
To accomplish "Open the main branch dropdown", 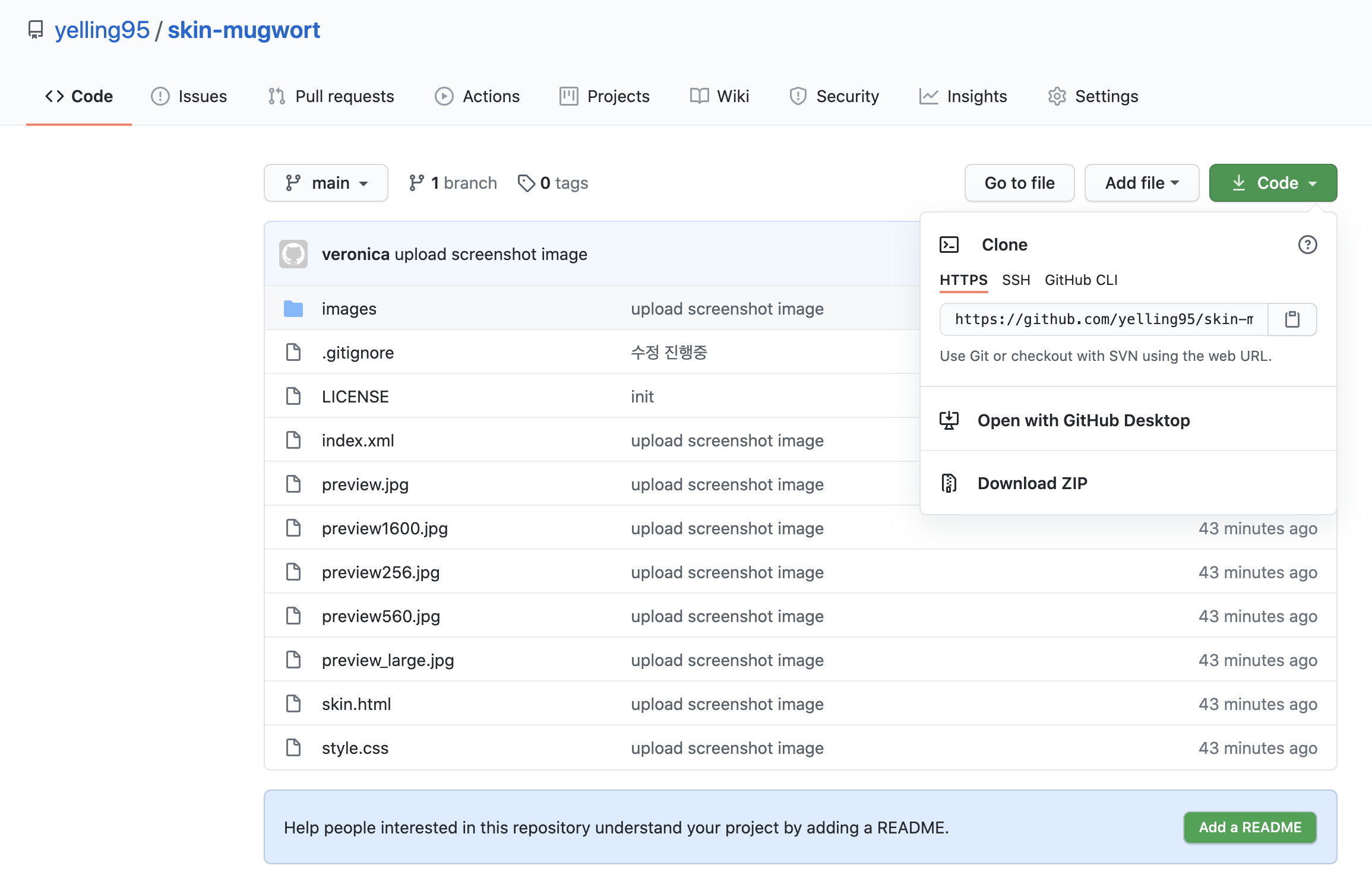I will [326, 183].
